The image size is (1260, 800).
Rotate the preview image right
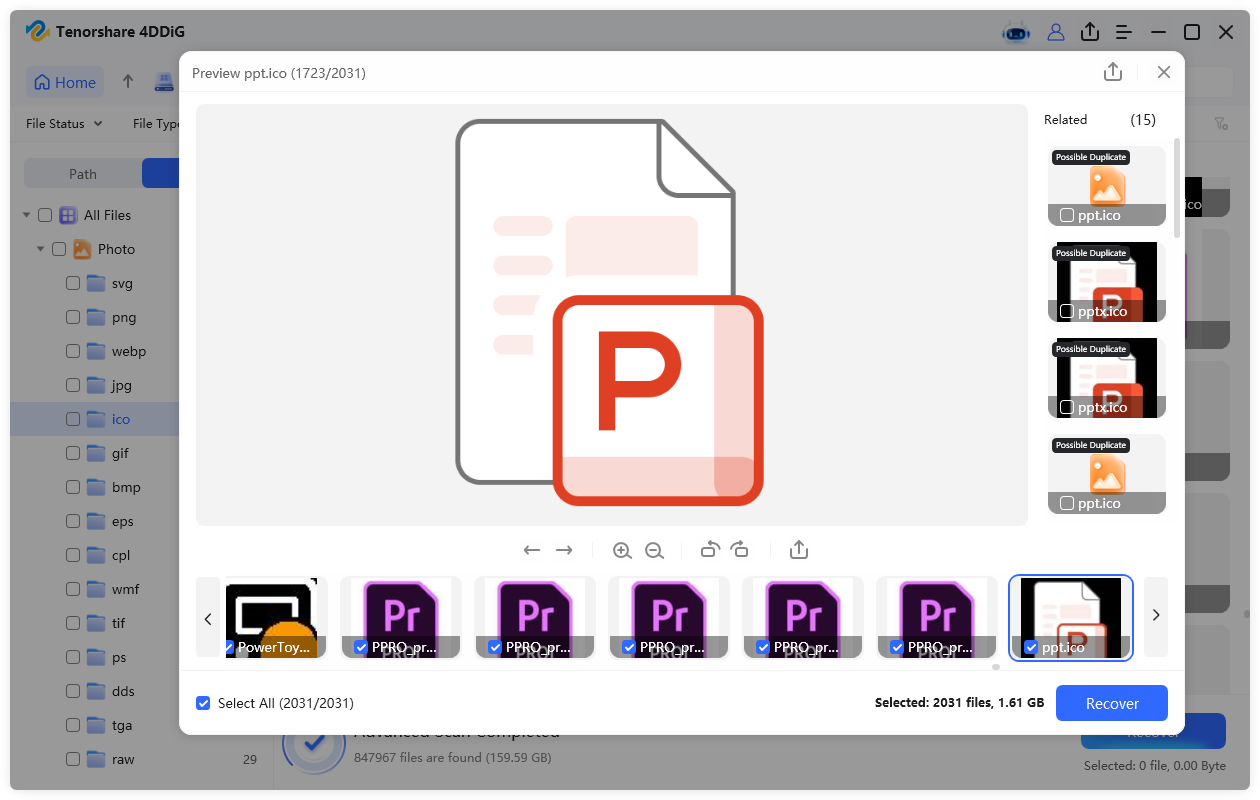pyautogui.click(x=740, y=549)
